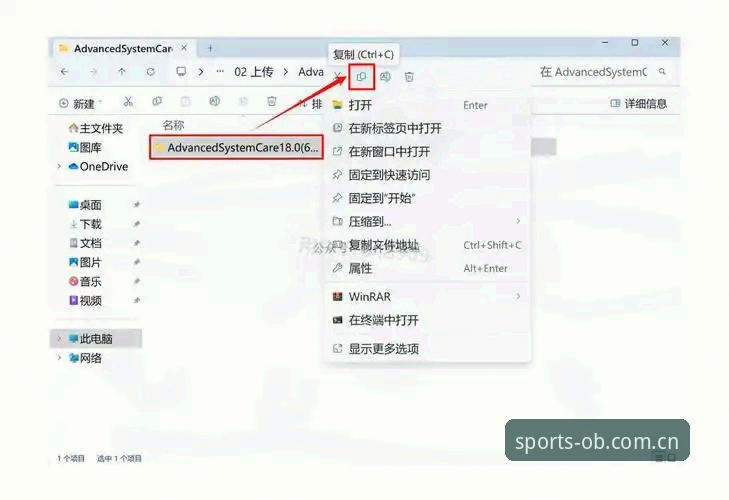Click the chevron after the monitor icon
Viewport: 729px width, 500px height.
click(201, 72)
